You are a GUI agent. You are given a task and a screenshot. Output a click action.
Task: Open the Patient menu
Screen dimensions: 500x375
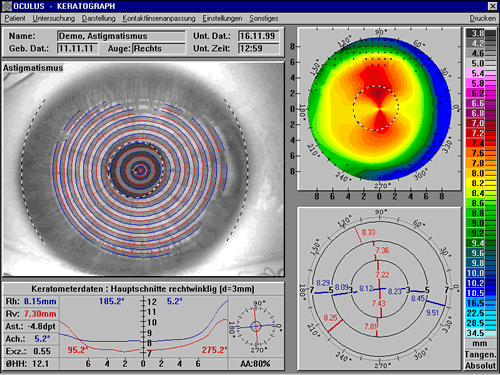15,18
